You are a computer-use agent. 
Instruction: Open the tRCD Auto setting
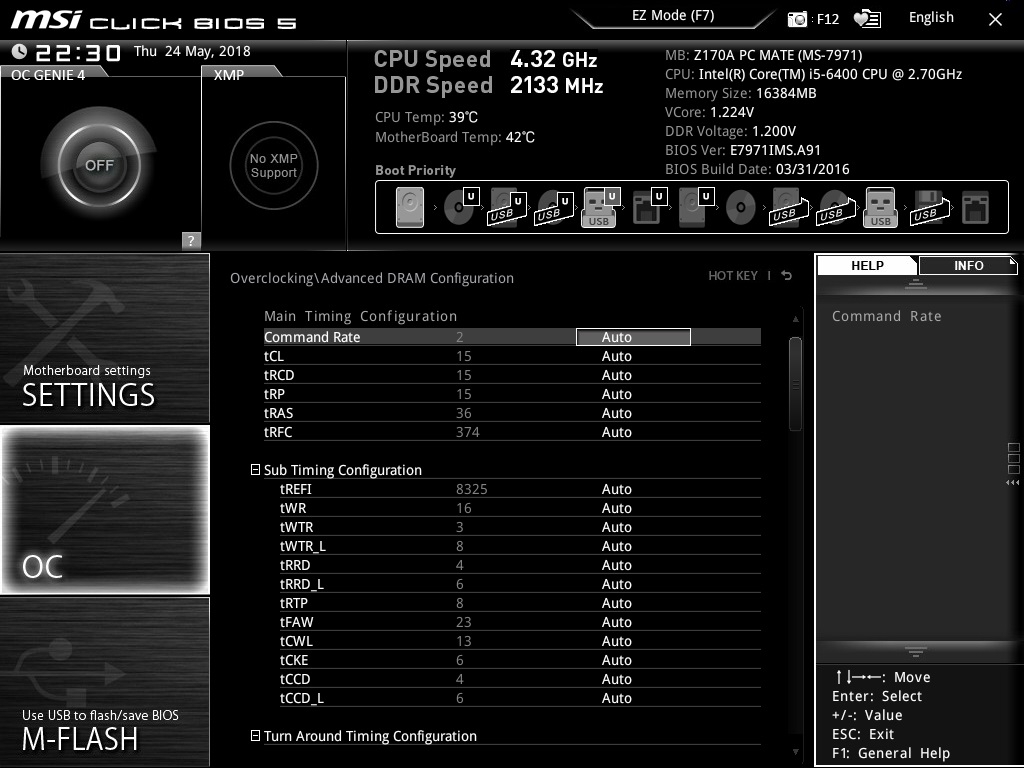[x=616, y=375]
